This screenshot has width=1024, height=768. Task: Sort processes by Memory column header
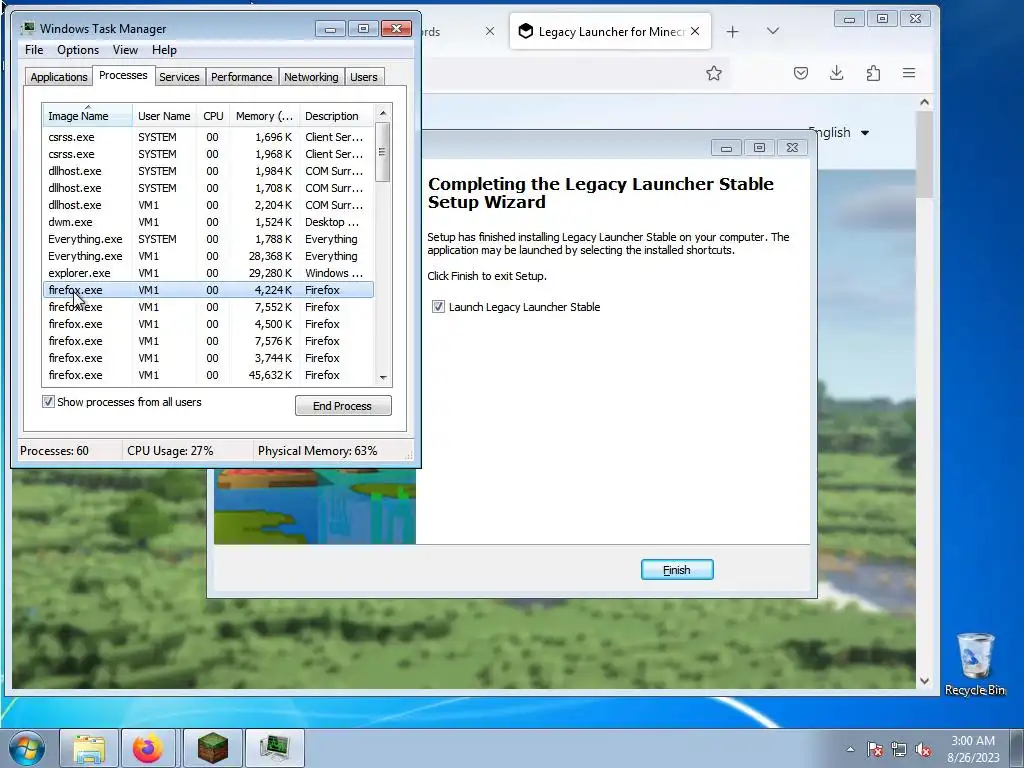[264, 116]
